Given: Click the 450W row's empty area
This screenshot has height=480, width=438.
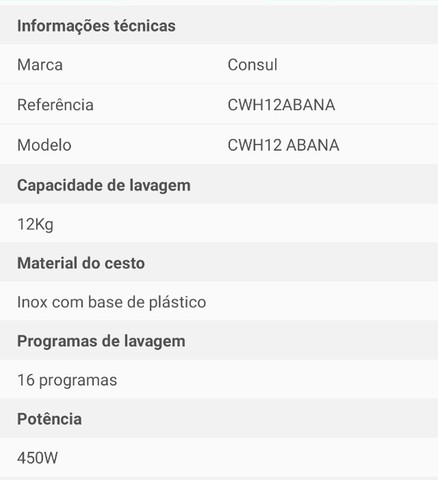Looking at the screenshot, I should (248, 458).
